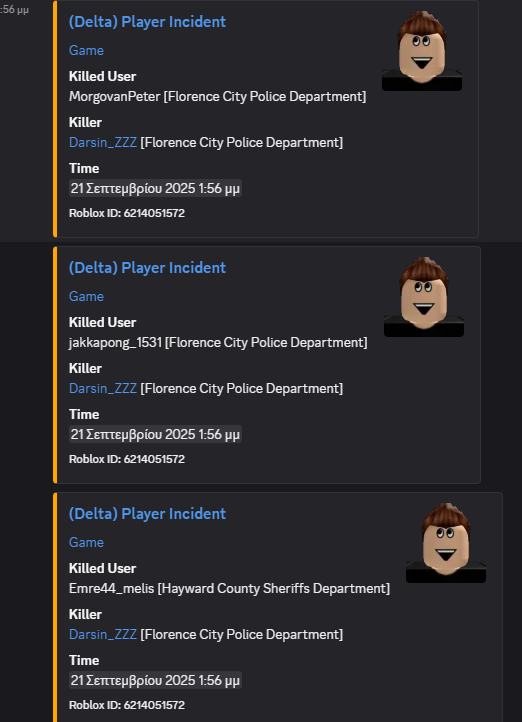Open Darsin_ZZZ killer link in the first embed

(103, 142)
